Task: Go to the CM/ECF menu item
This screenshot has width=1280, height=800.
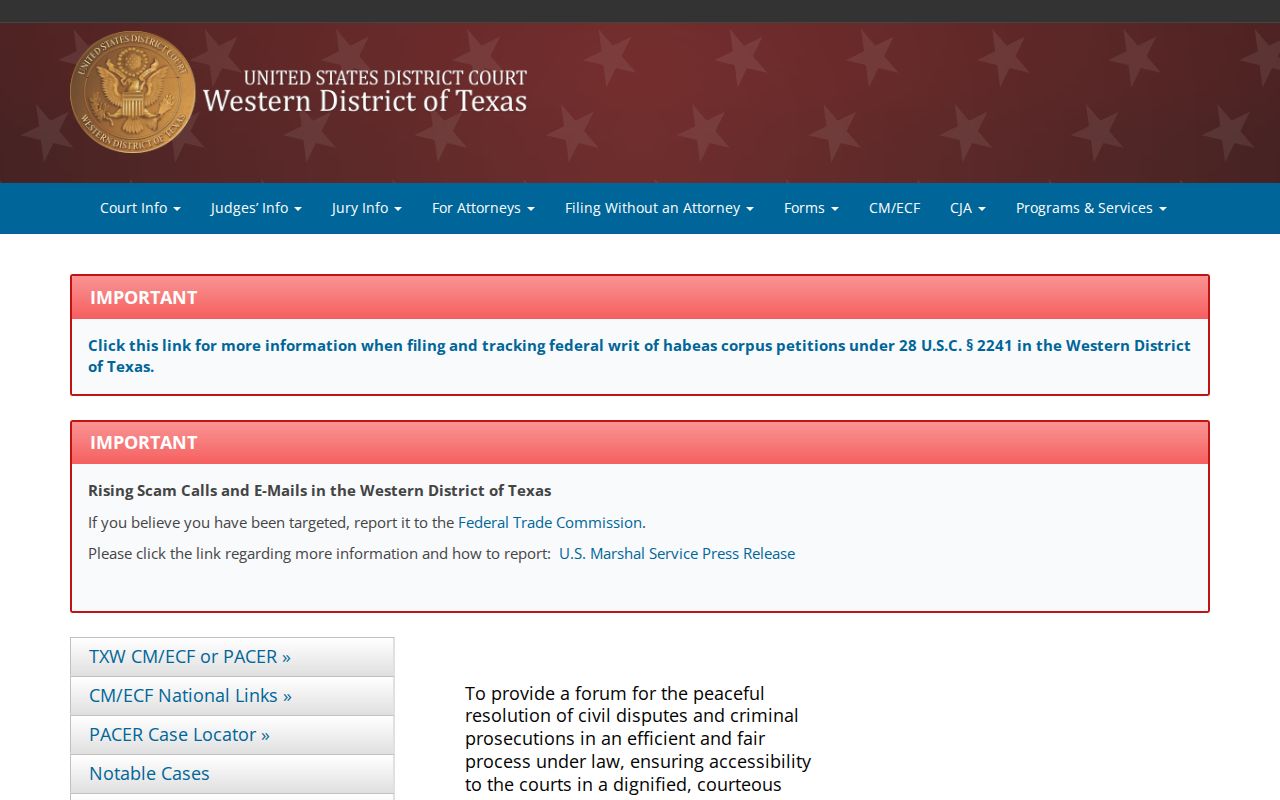Action: click(x=894, y=208)
